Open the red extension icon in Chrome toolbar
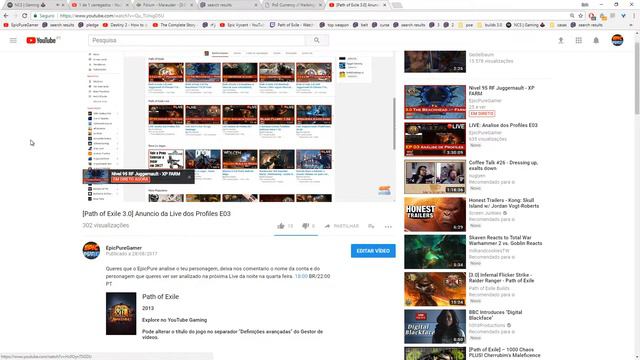The width and height of the screenshot is (640, 360). 592,16
